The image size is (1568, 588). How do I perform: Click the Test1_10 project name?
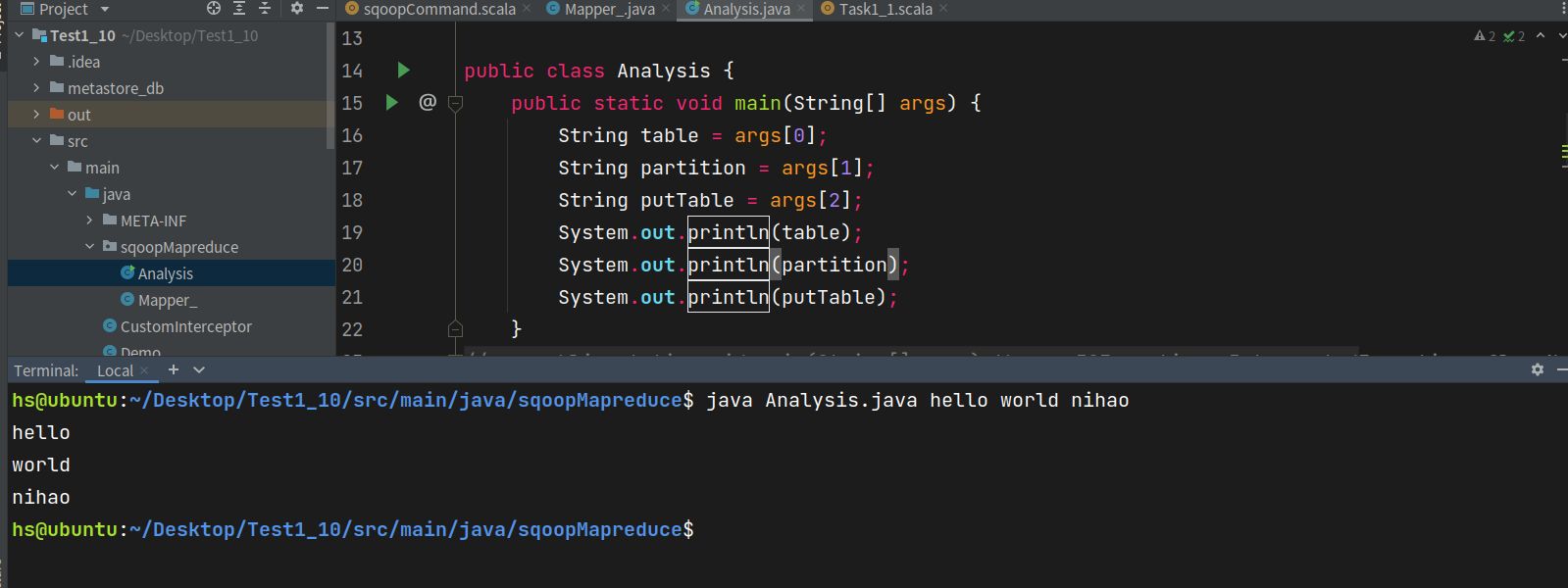tap(83, 35)
